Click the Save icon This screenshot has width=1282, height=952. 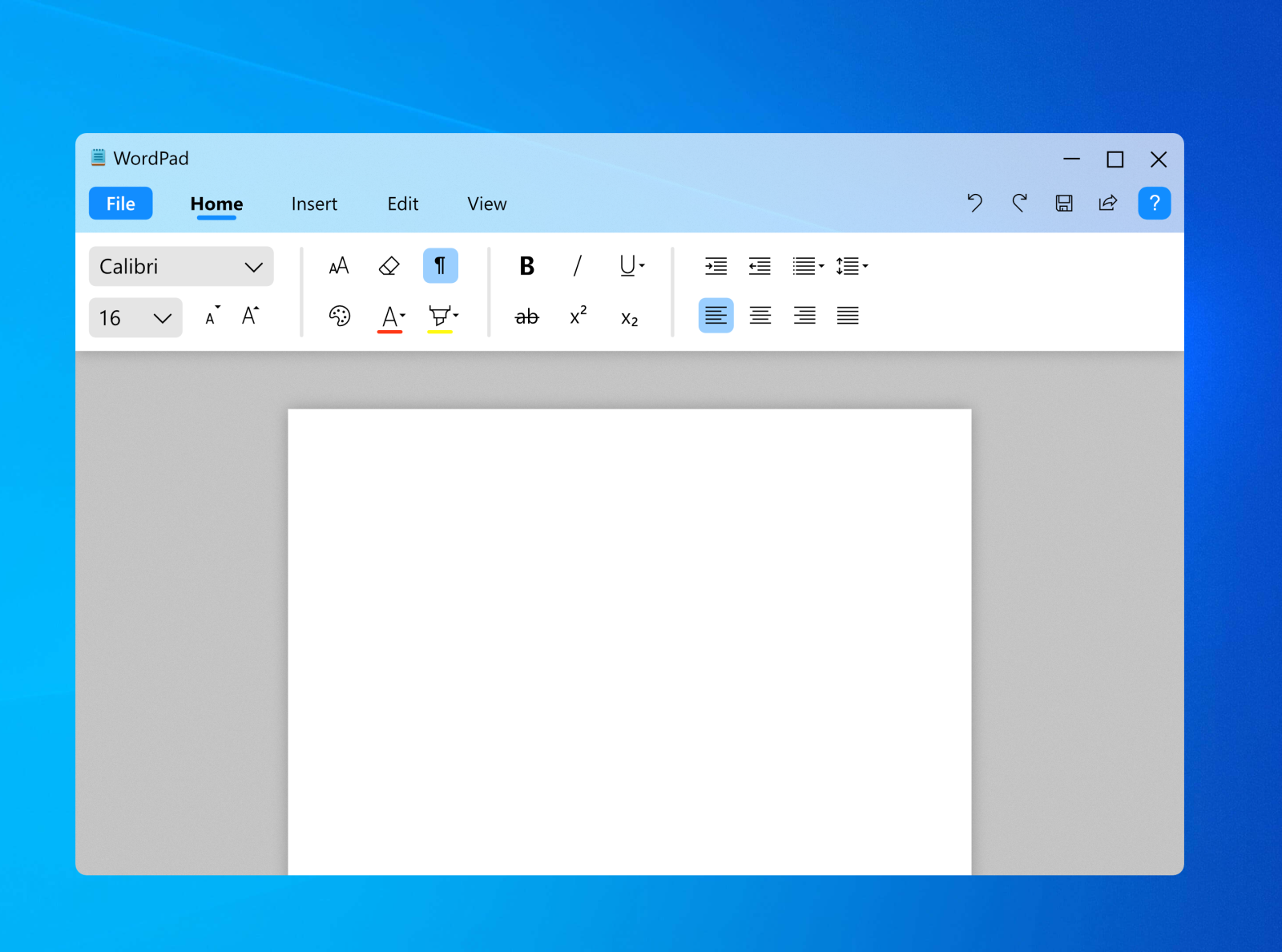pos(1063,204)
